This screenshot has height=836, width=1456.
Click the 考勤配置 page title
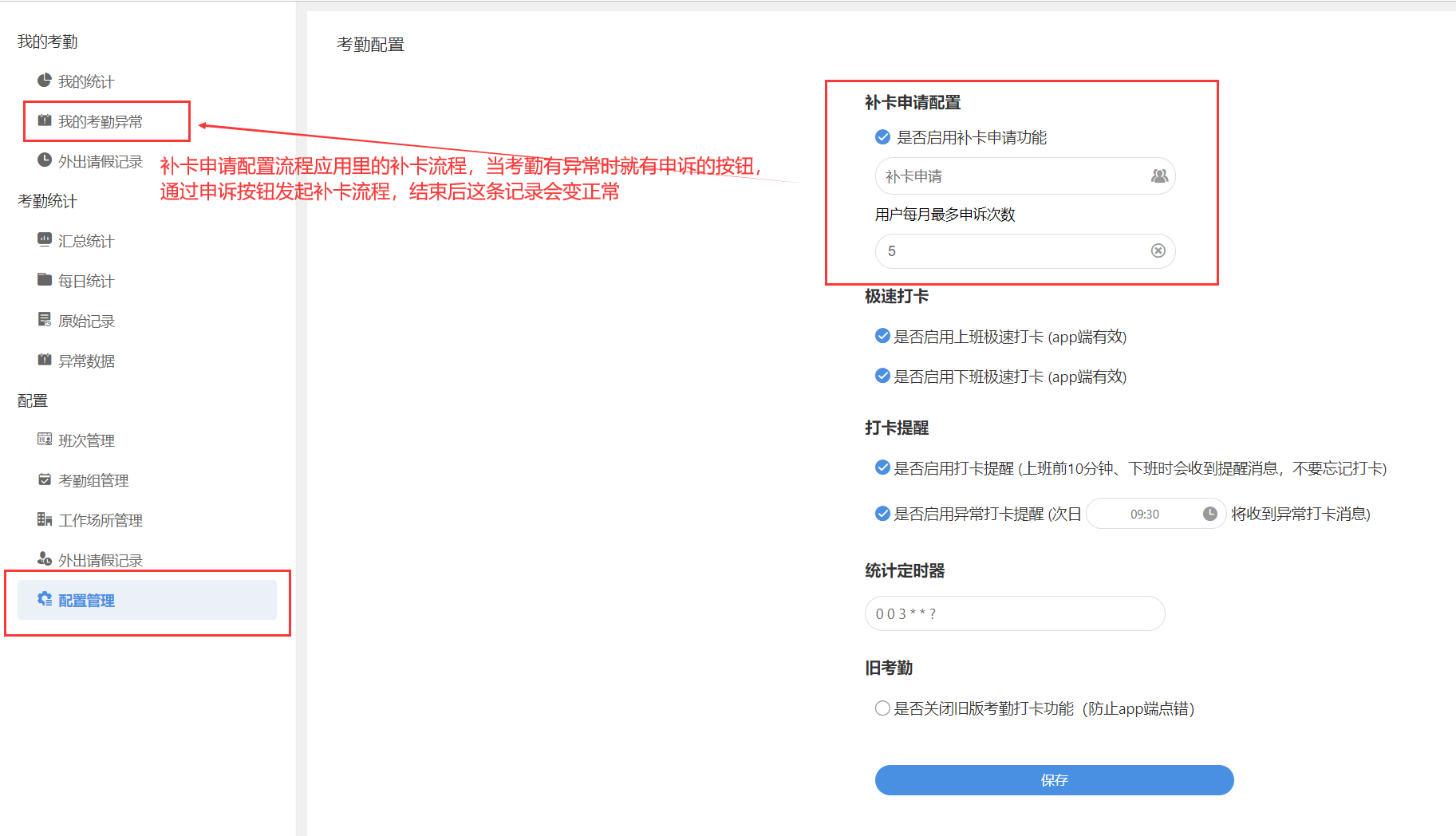[x=370, y=45]
